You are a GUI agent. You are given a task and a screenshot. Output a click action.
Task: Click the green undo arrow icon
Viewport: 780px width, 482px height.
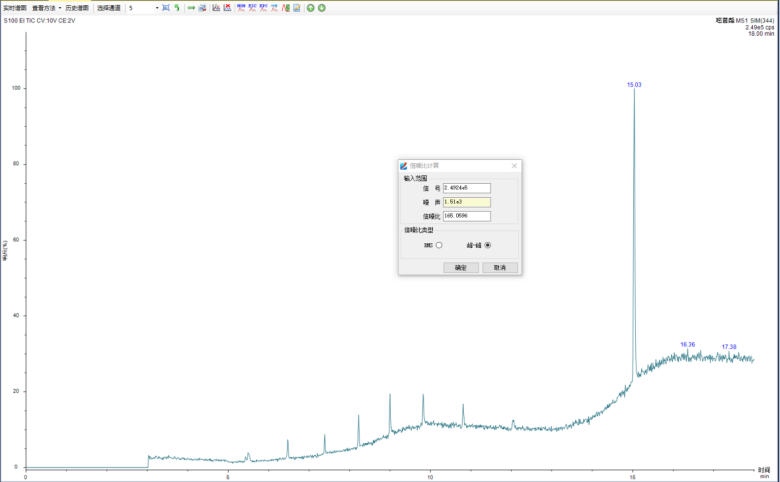177,7
